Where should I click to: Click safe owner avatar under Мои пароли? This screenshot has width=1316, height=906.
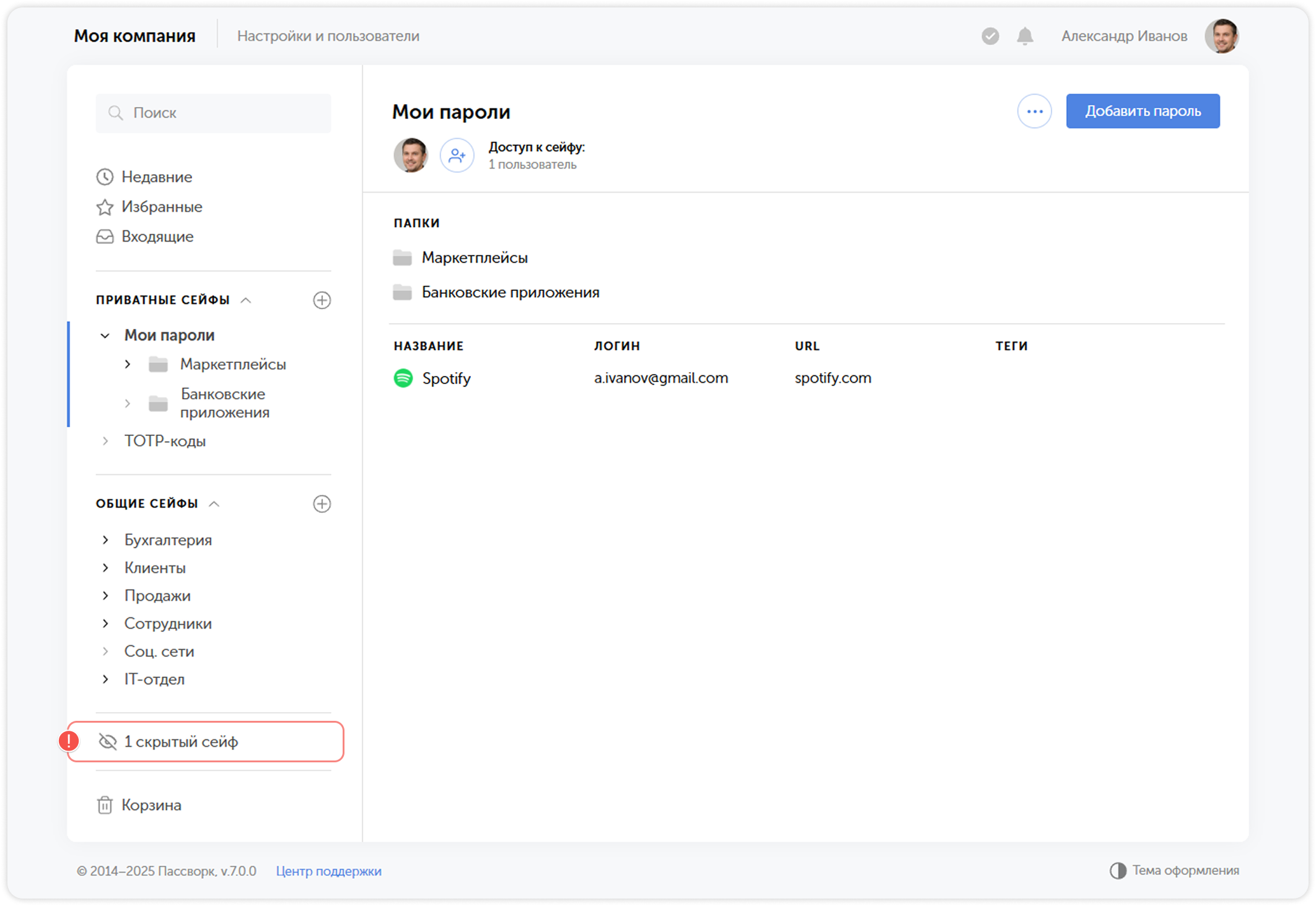coord(411,155)
